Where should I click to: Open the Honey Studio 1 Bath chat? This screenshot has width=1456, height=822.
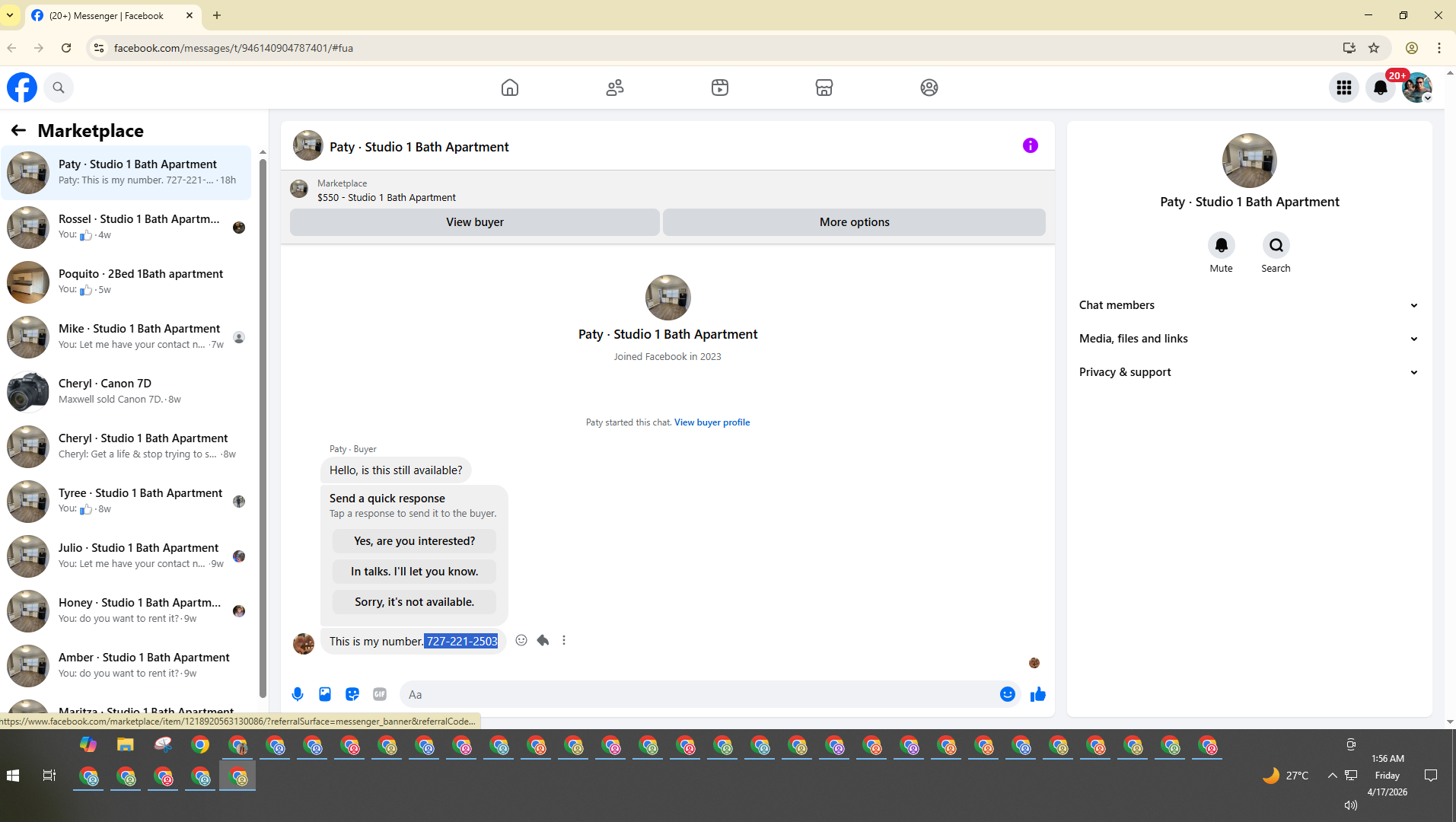pos(126,611)
